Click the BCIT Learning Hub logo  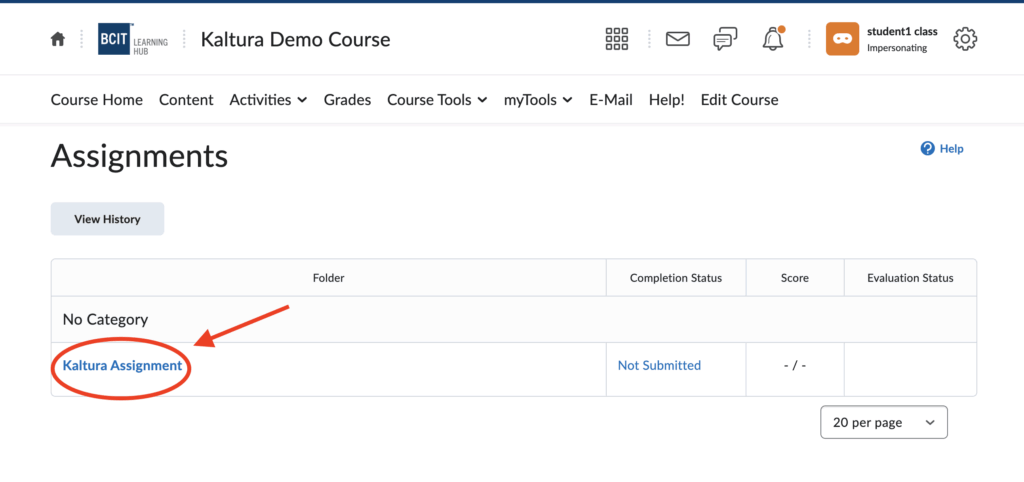point(132,40)
